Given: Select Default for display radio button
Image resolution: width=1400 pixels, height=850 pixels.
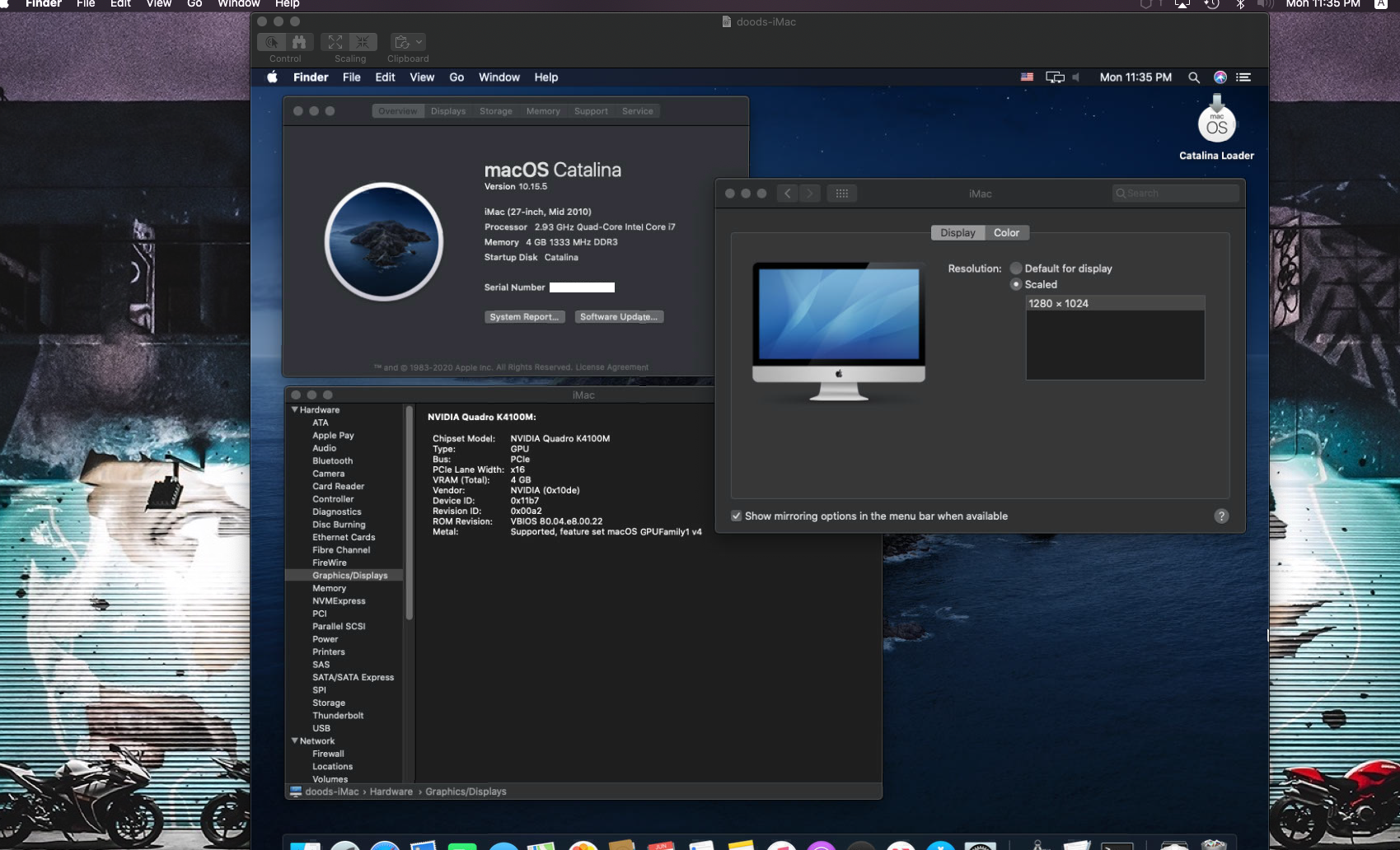Looking at the screenshot, I should (x=1016, y=269).
